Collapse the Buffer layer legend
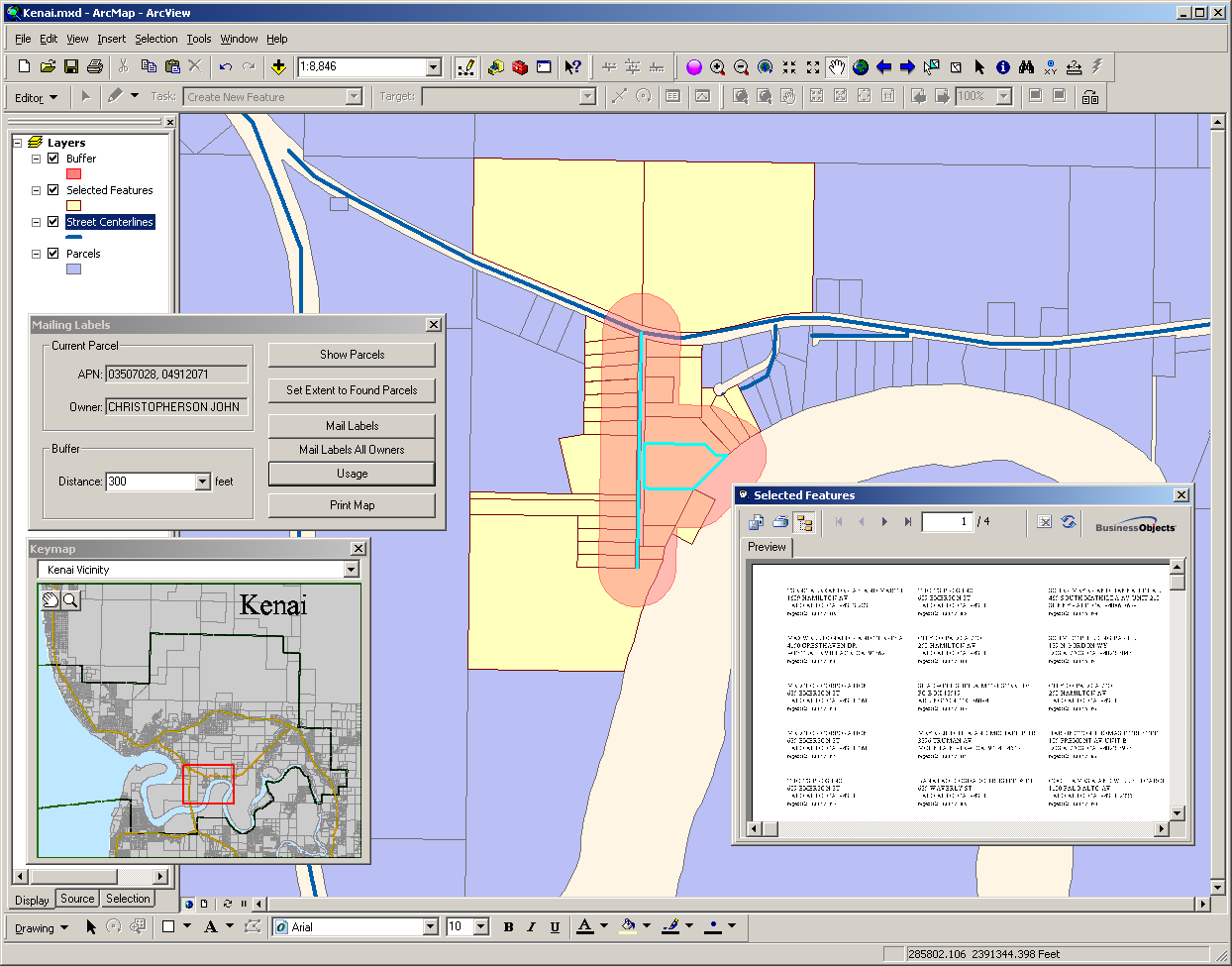Screen dimensions: 1232x966 (x=36, y=158)
